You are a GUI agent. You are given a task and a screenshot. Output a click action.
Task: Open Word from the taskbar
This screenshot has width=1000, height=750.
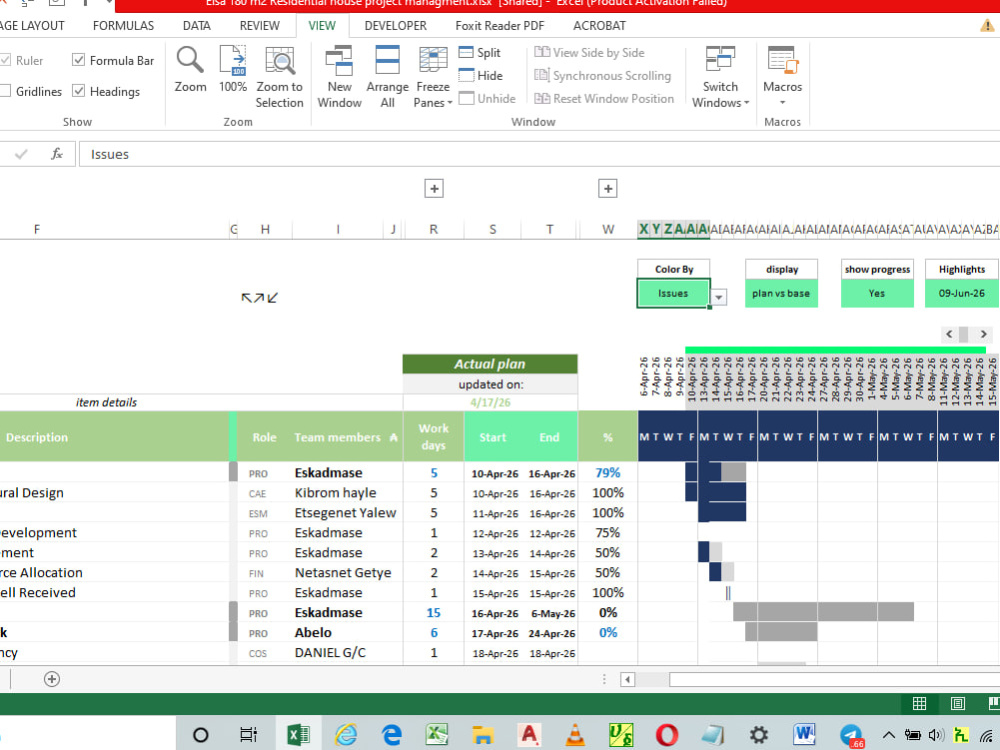click(804, 735)
